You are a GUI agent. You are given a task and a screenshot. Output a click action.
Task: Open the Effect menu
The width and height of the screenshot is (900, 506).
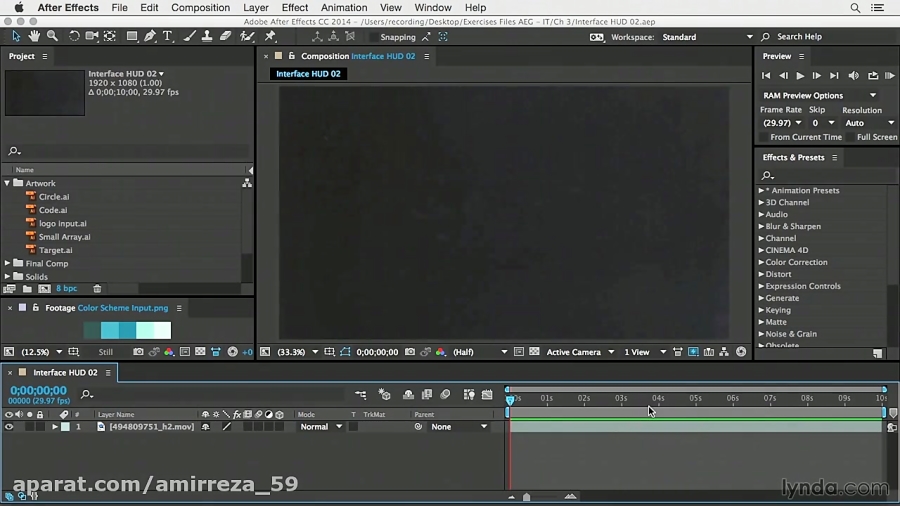(x=294, y=7)
